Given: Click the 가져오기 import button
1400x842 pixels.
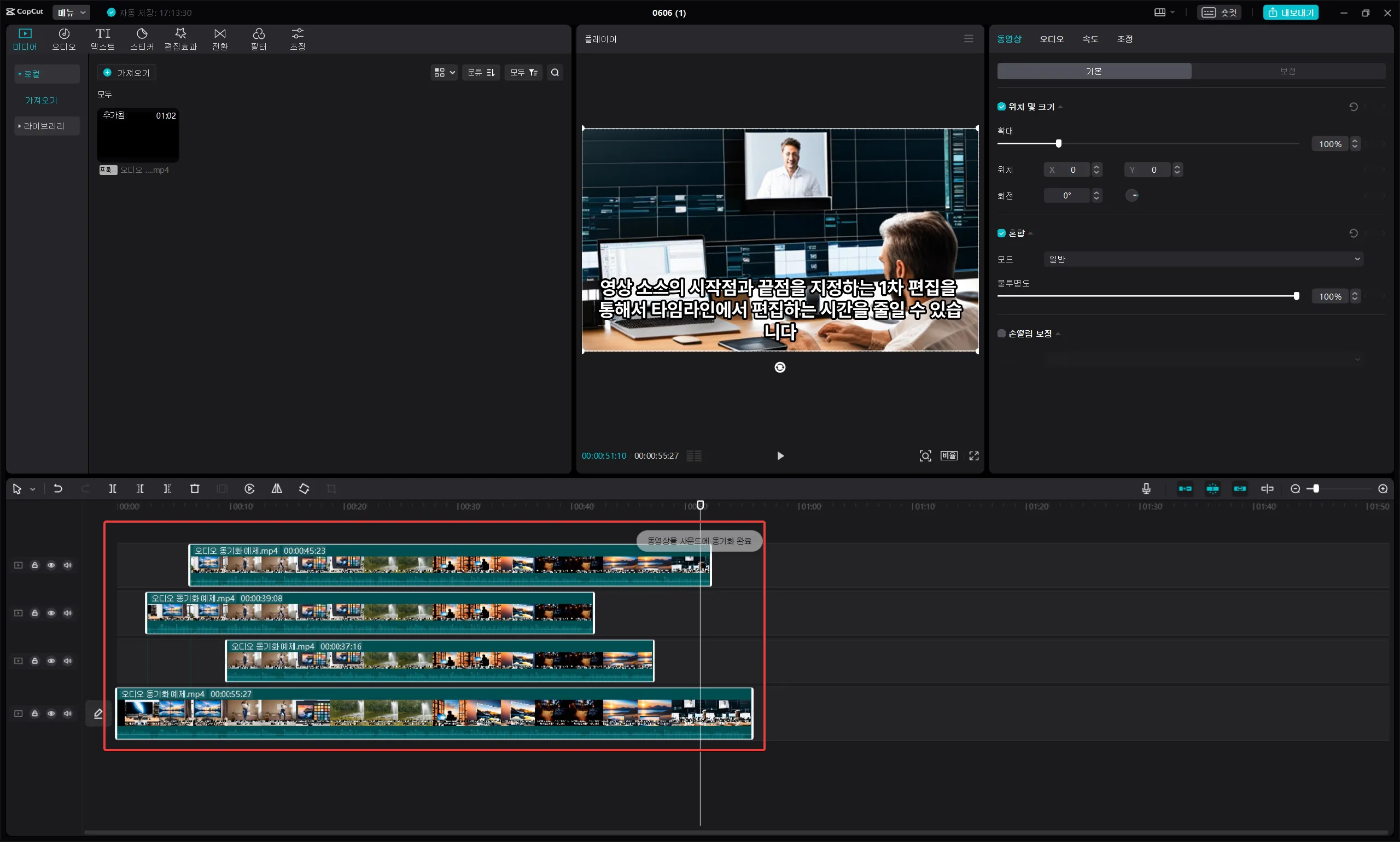Looking at the screenshot, I should coord(127,73).
